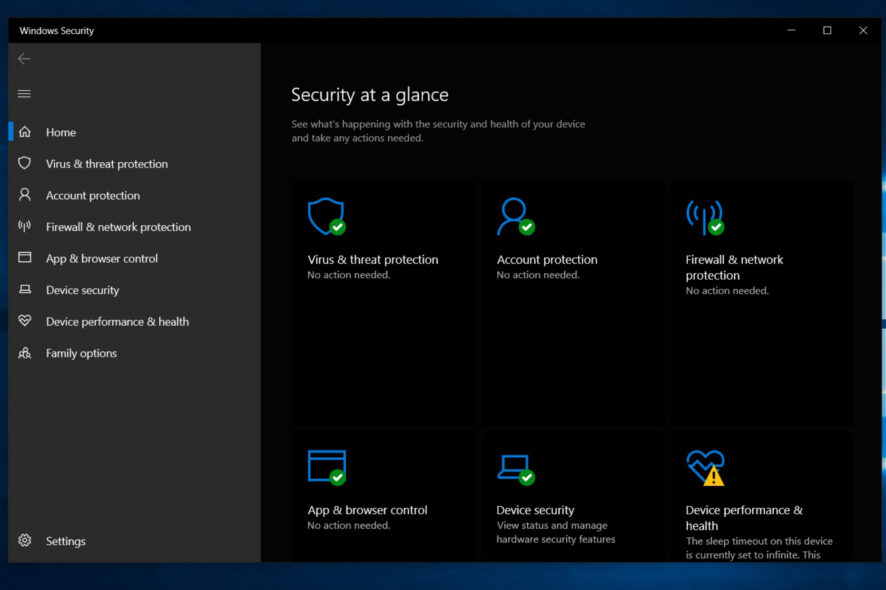Click the shield icon in sidebar

24,163
